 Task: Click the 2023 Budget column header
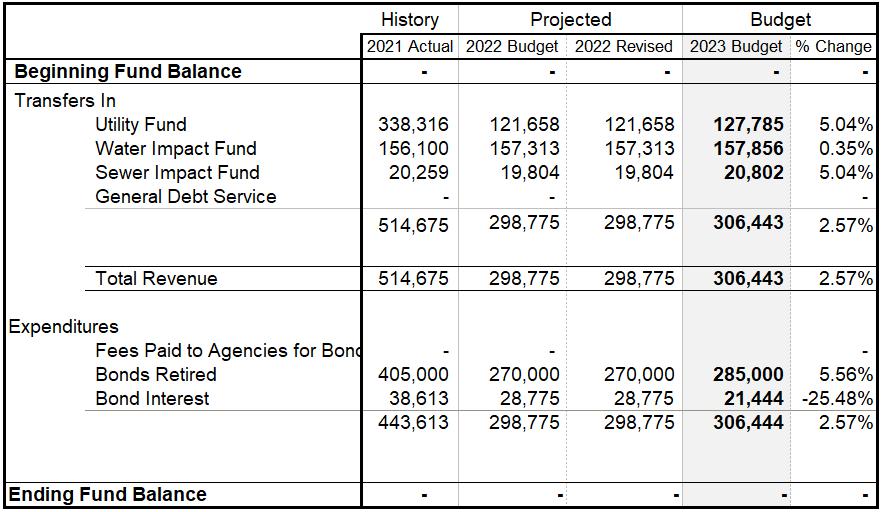pyautogui.click(x=736, y=47)
